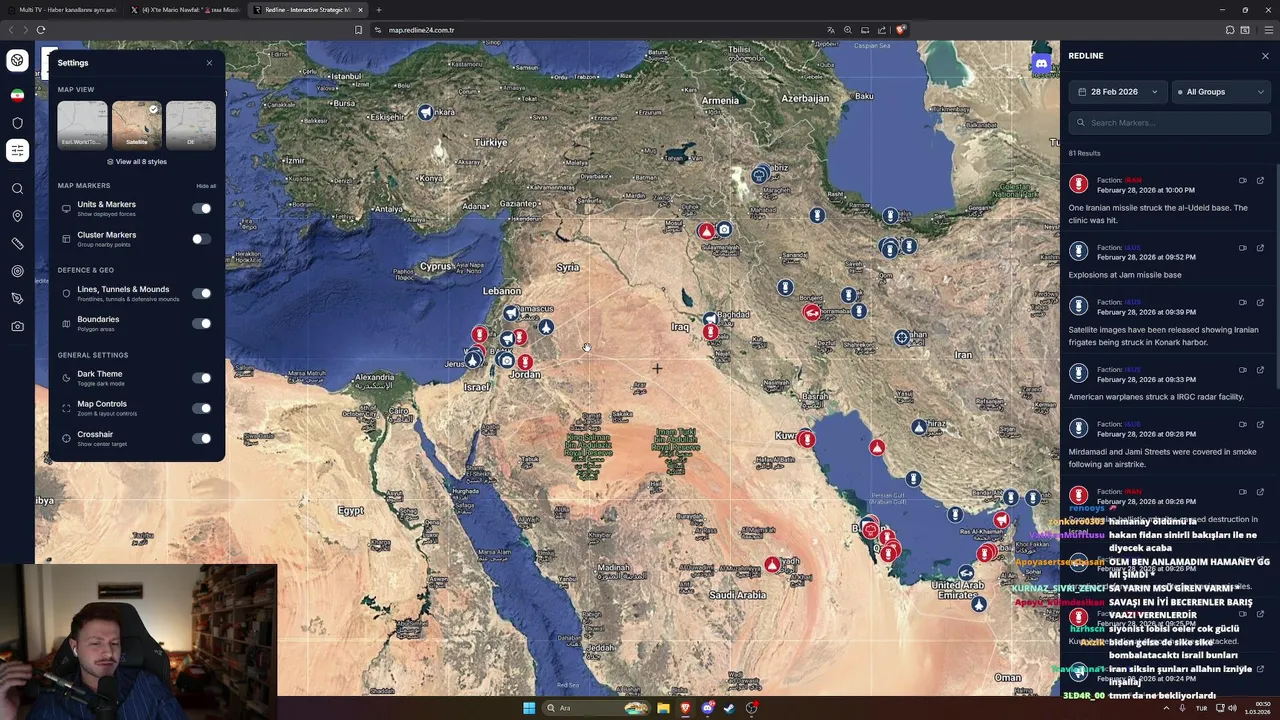Open the All Groups filter dropdown
Viewport: 1280px width, 720px height.
pyautogui.click(x=1222, y=92)
